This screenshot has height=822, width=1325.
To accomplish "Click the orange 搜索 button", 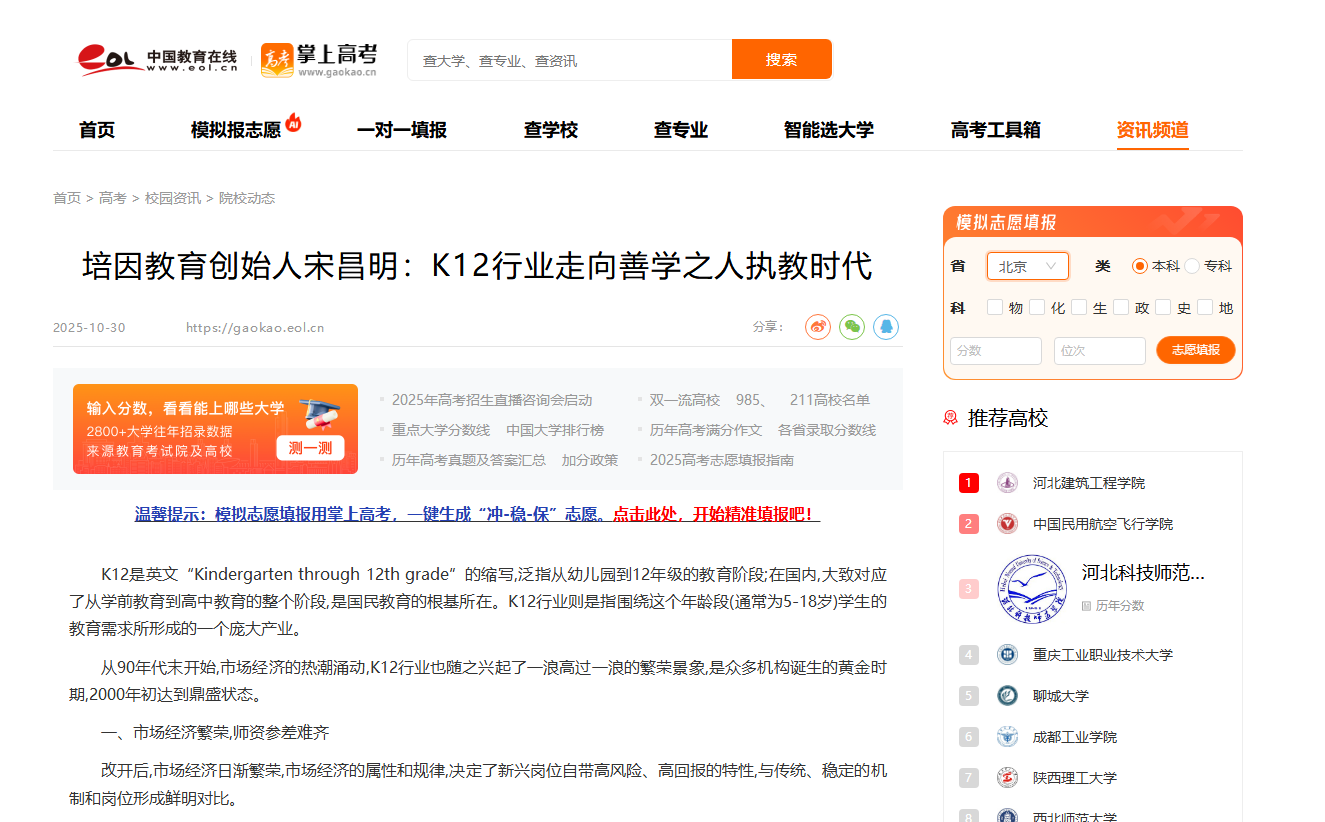I will 781,60.
